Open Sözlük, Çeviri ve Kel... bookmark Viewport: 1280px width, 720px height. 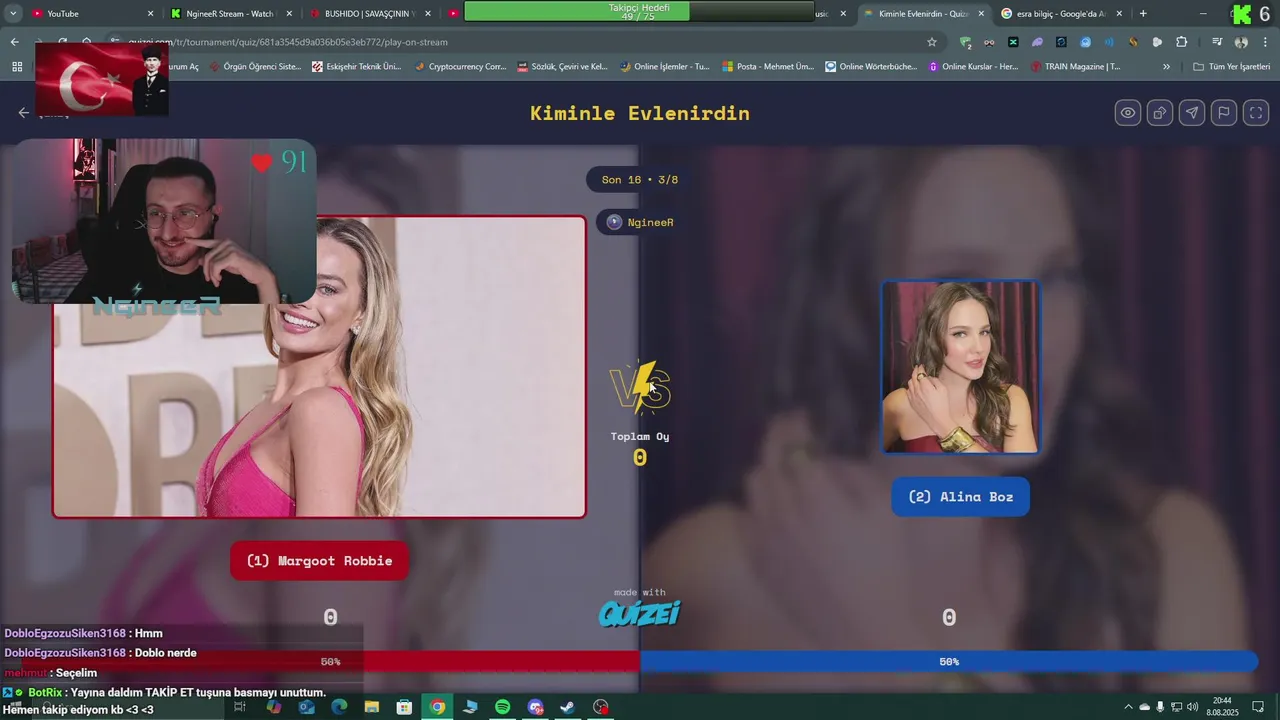click(x=562, y=67)
